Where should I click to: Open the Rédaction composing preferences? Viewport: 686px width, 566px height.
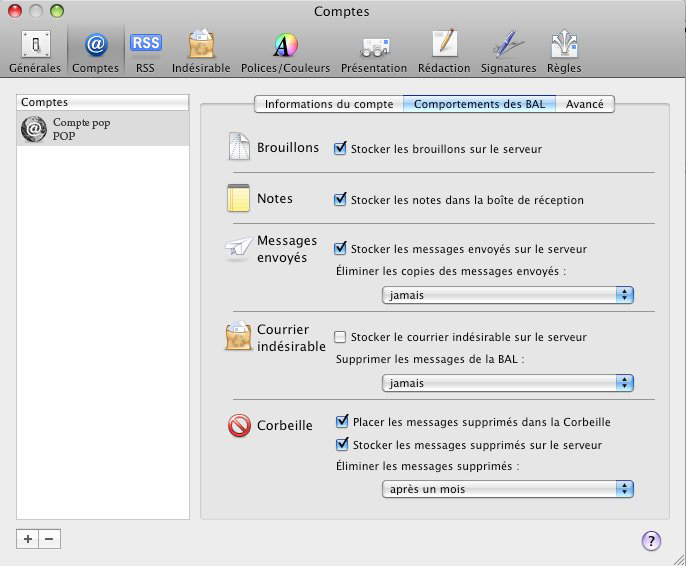[444, 51]
